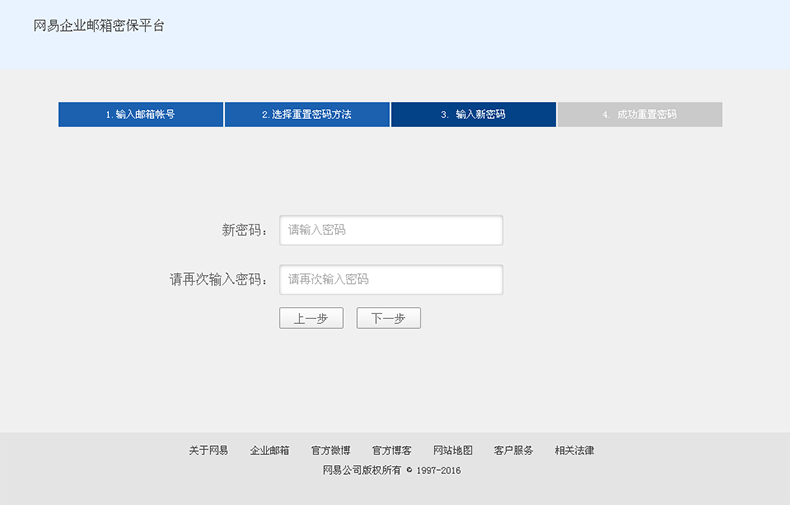790x505 pixels.
Task: Click the 请再次输入密码 field label
Action: pyautogui.click(x=219, y=279)
